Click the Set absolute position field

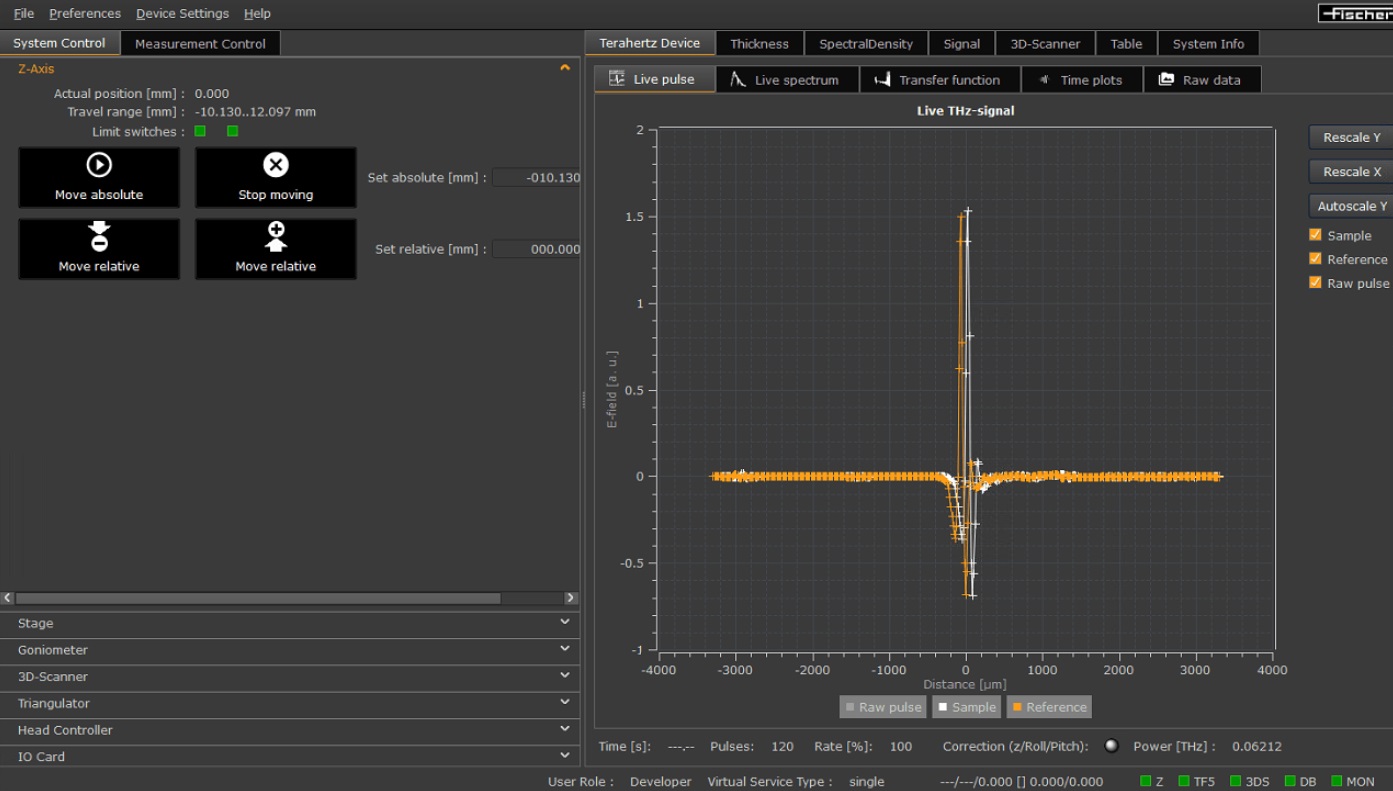click(x=537, y=178)
